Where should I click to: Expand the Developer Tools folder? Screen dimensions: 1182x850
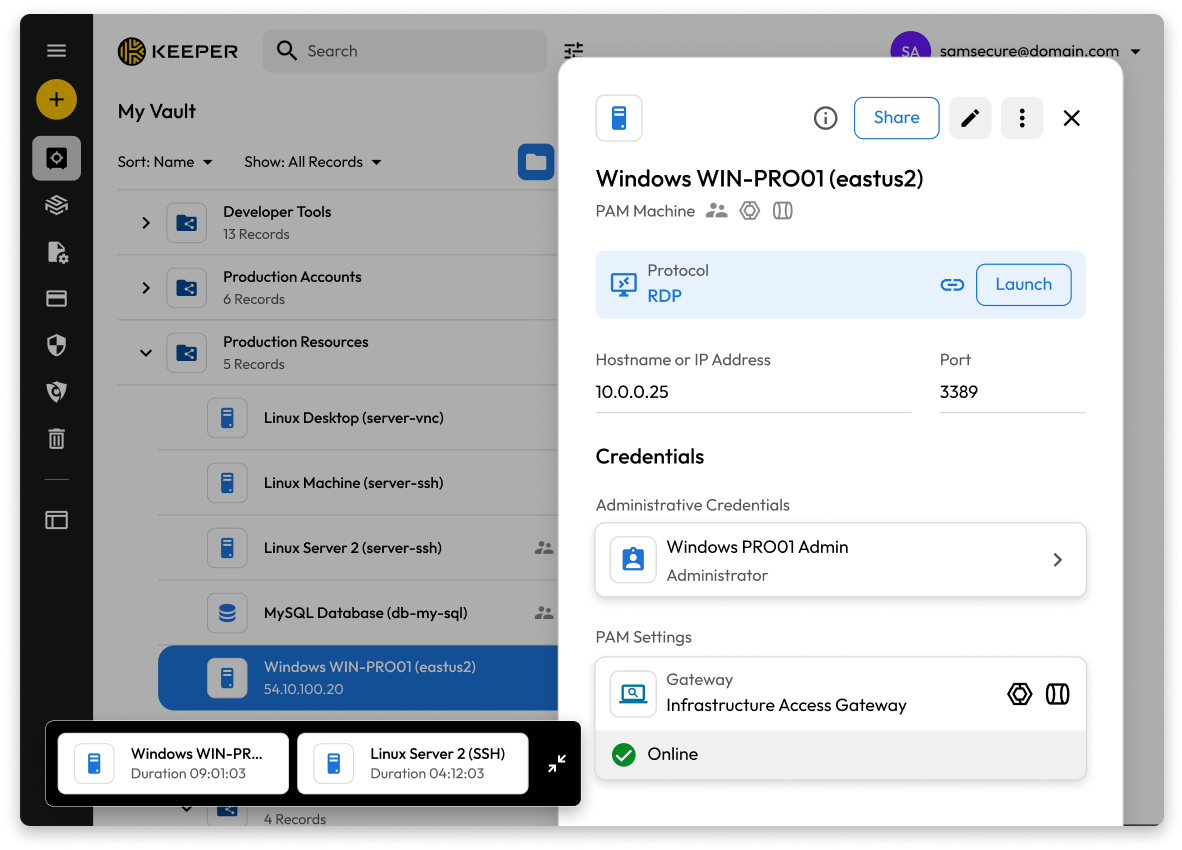(x=146, y=223)
